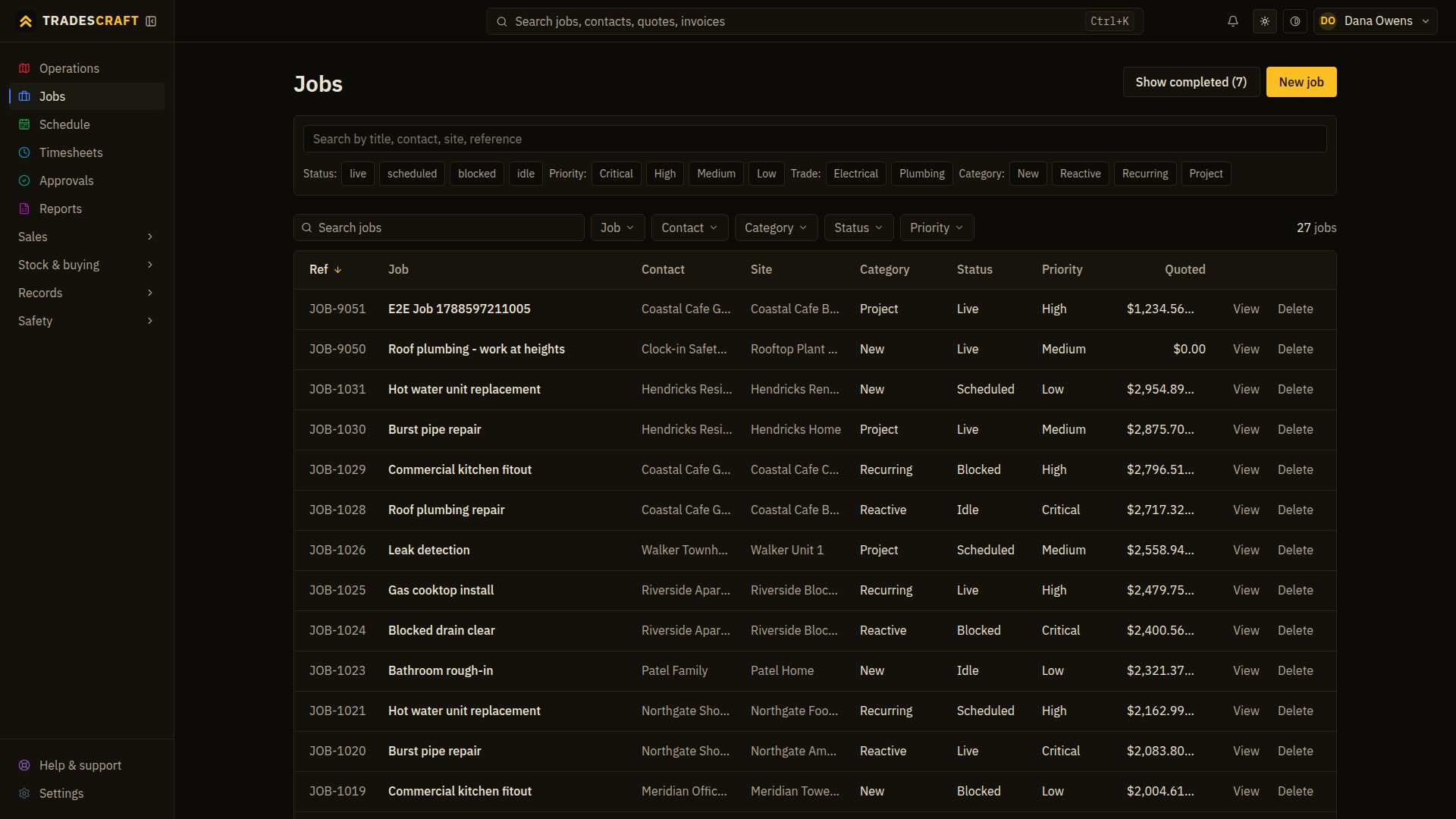Open the Job filter dropdown
Screen dimensions: 1456x819
coord(617,227)
